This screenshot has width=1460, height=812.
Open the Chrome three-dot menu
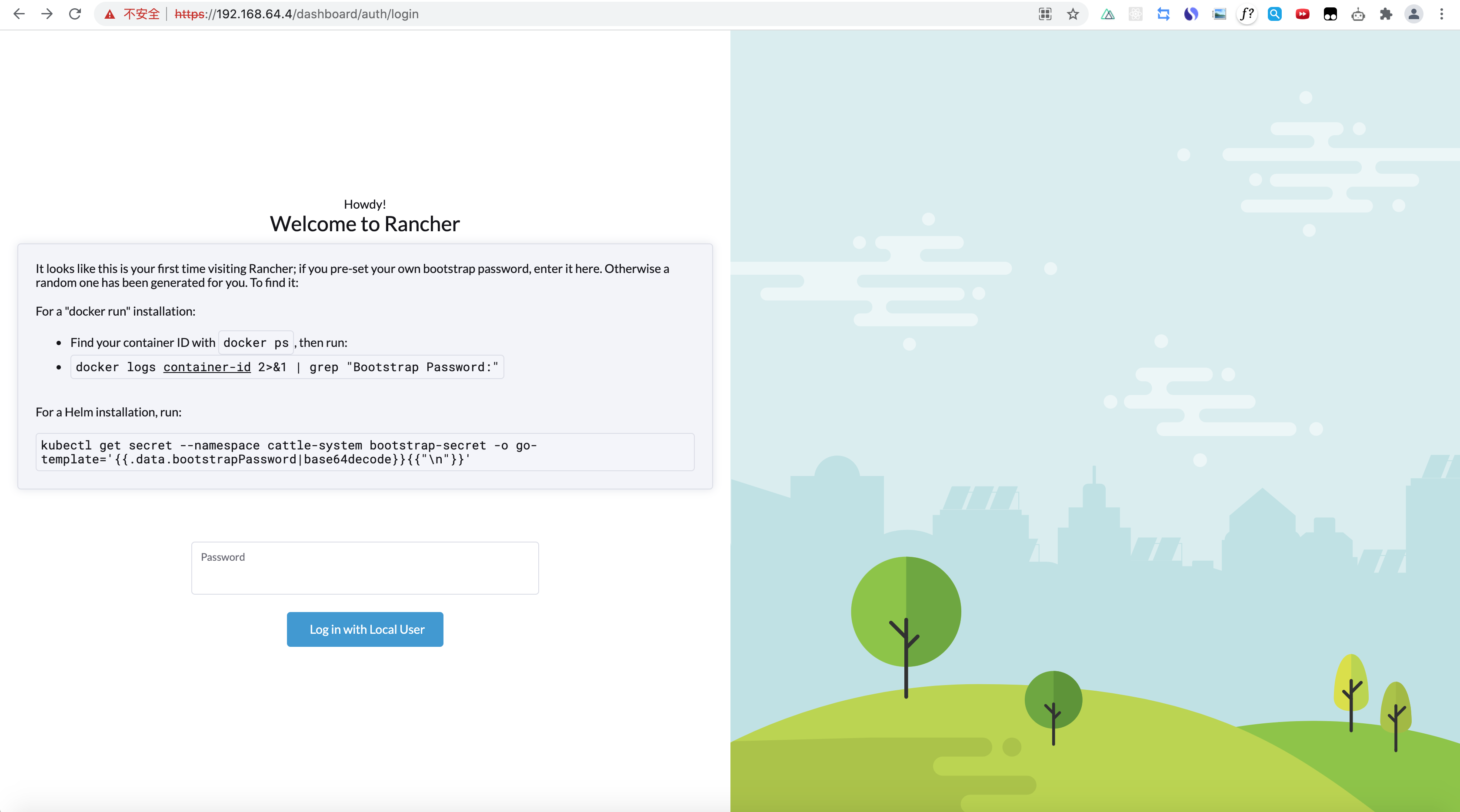coord(1441,14)
